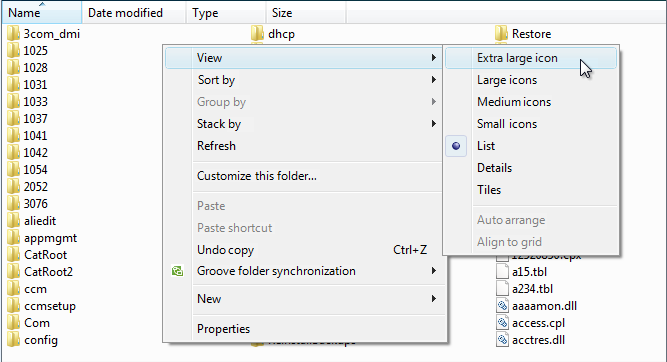Select the List view option
Image resolution: width=667 pixels, height=362 pixels.
click(530, 146)
